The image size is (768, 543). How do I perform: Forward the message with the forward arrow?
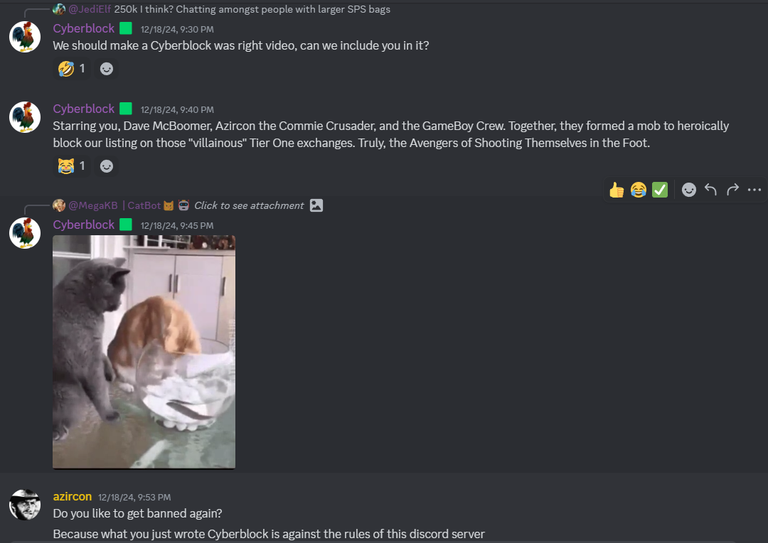pyautogui.click(x=733, y=189)
